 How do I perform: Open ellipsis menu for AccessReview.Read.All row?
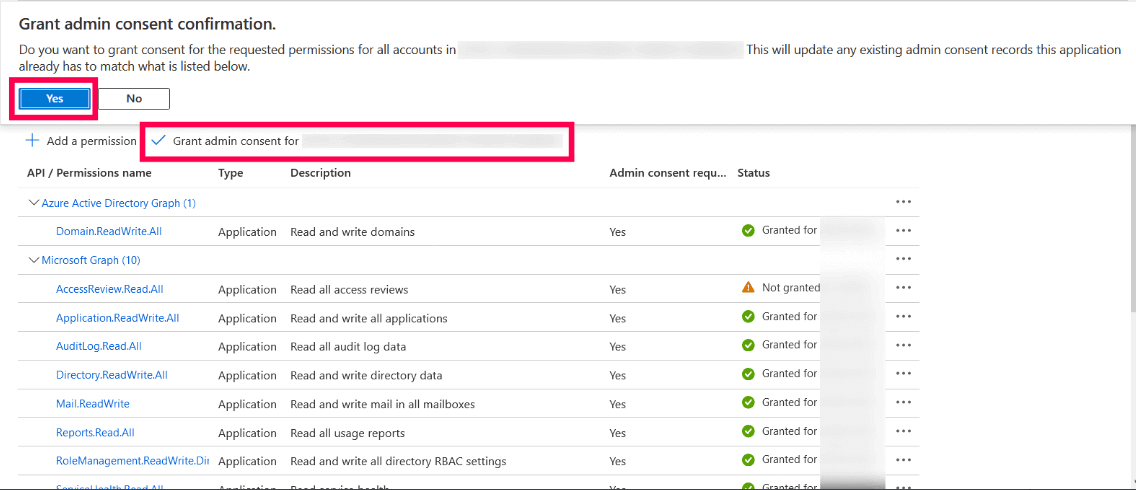[x=904, y=288]
